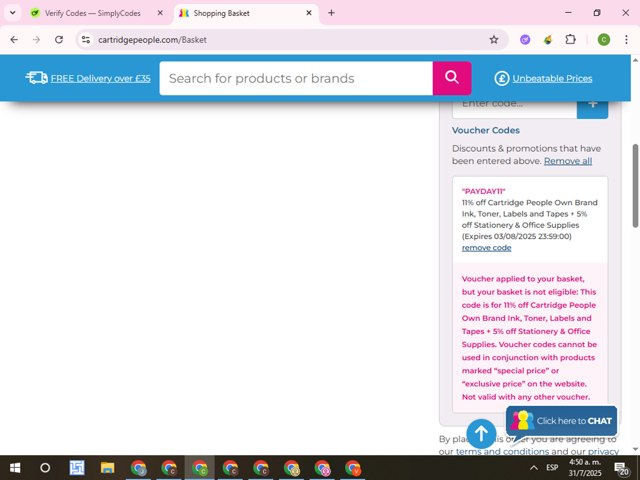Open the colorful extension icon beside puzzle icon

(548, 40)
